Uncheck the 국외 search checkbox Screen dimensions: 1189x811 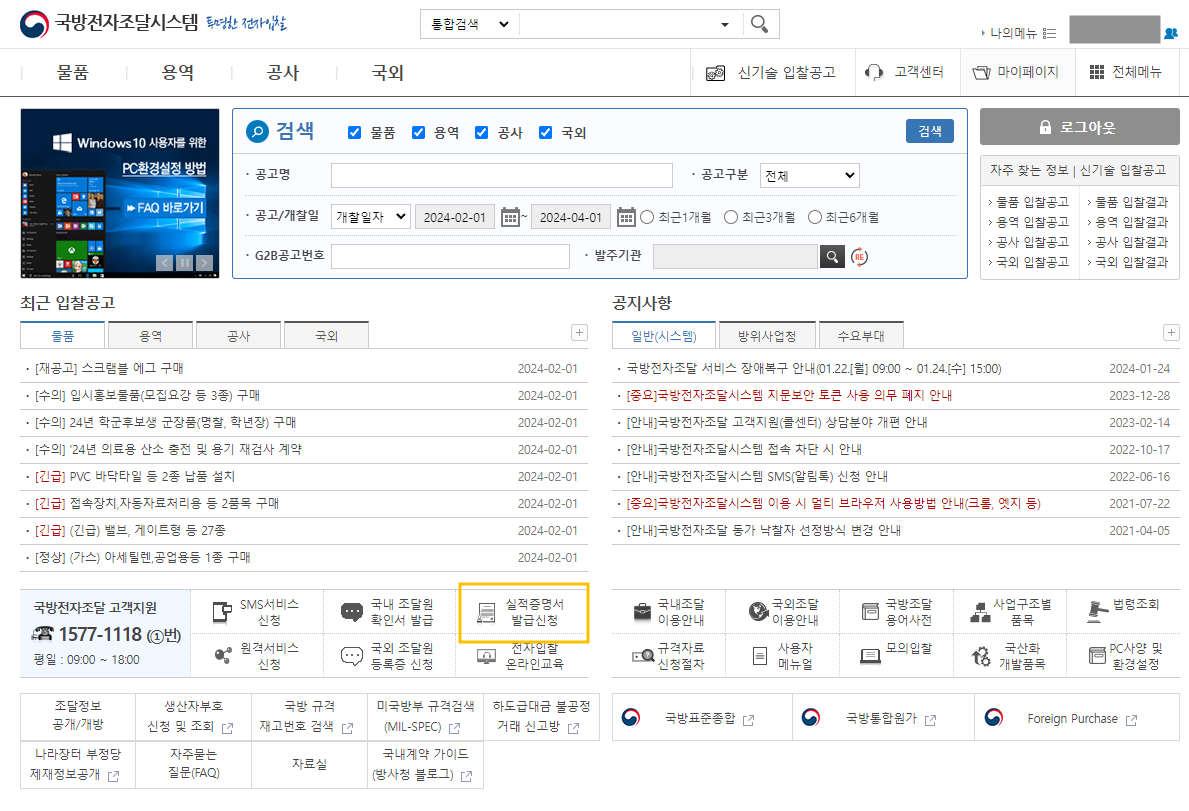pos(545,133)
